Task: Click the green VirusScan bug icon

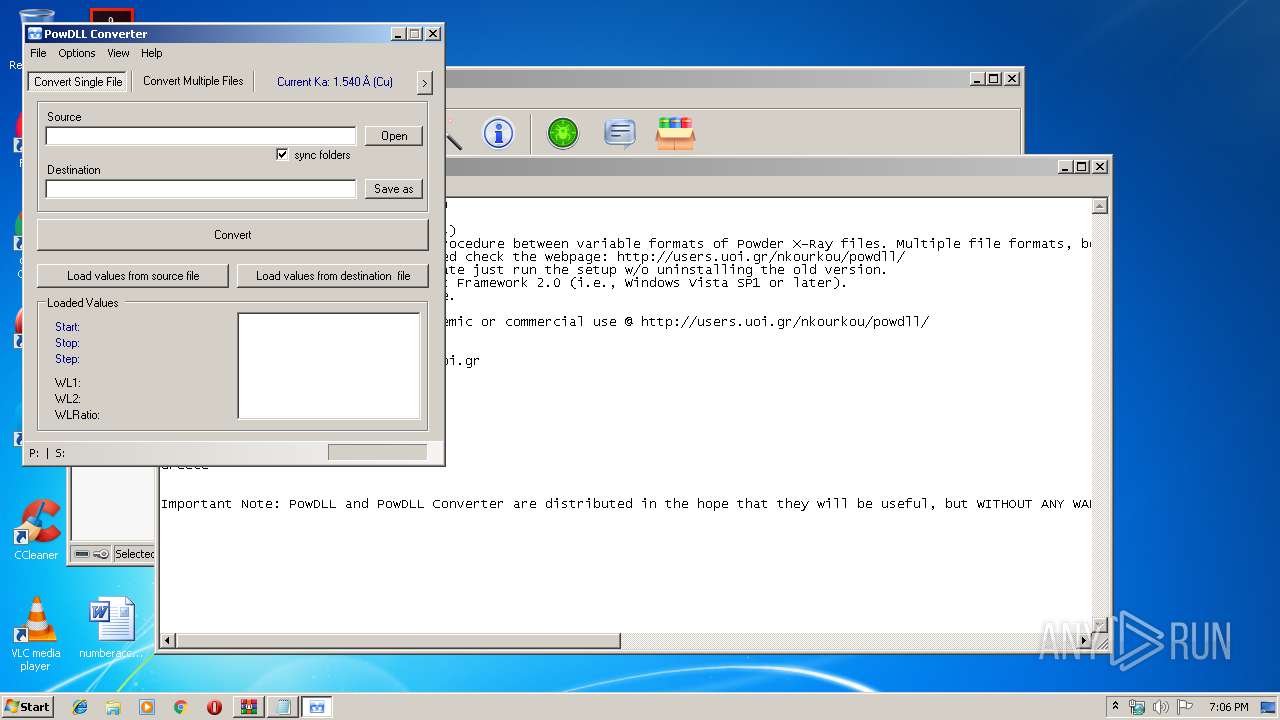Action: coord(563,133)
